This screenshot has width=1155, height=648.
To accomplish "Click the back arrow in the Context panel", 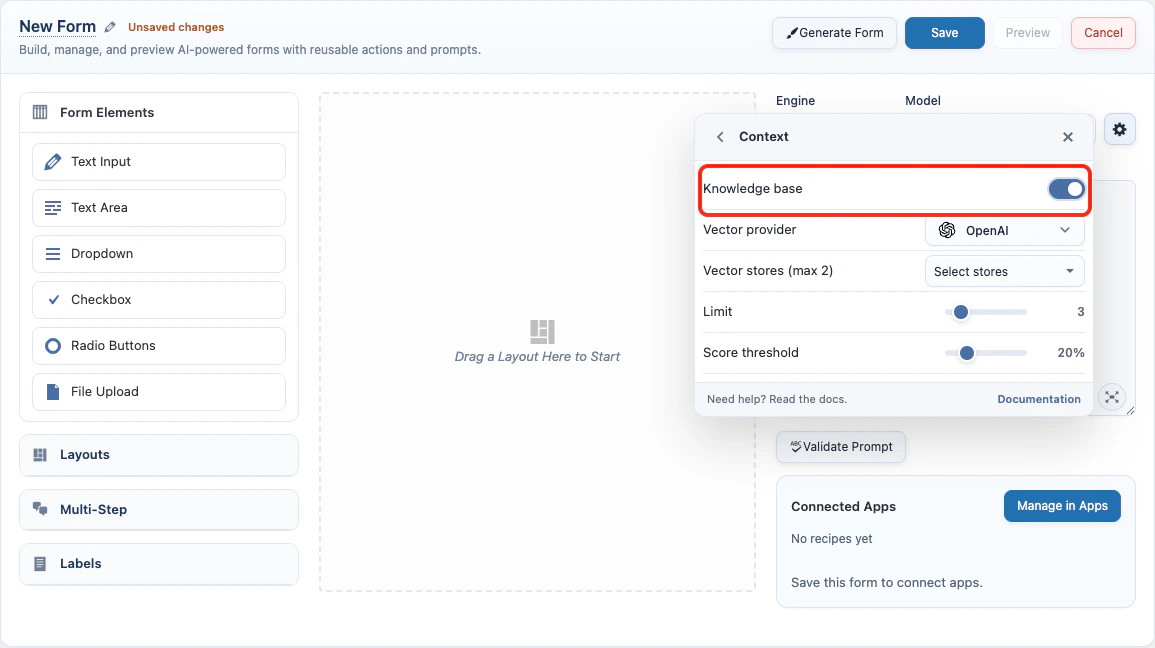I will click(x=720, y=136).
